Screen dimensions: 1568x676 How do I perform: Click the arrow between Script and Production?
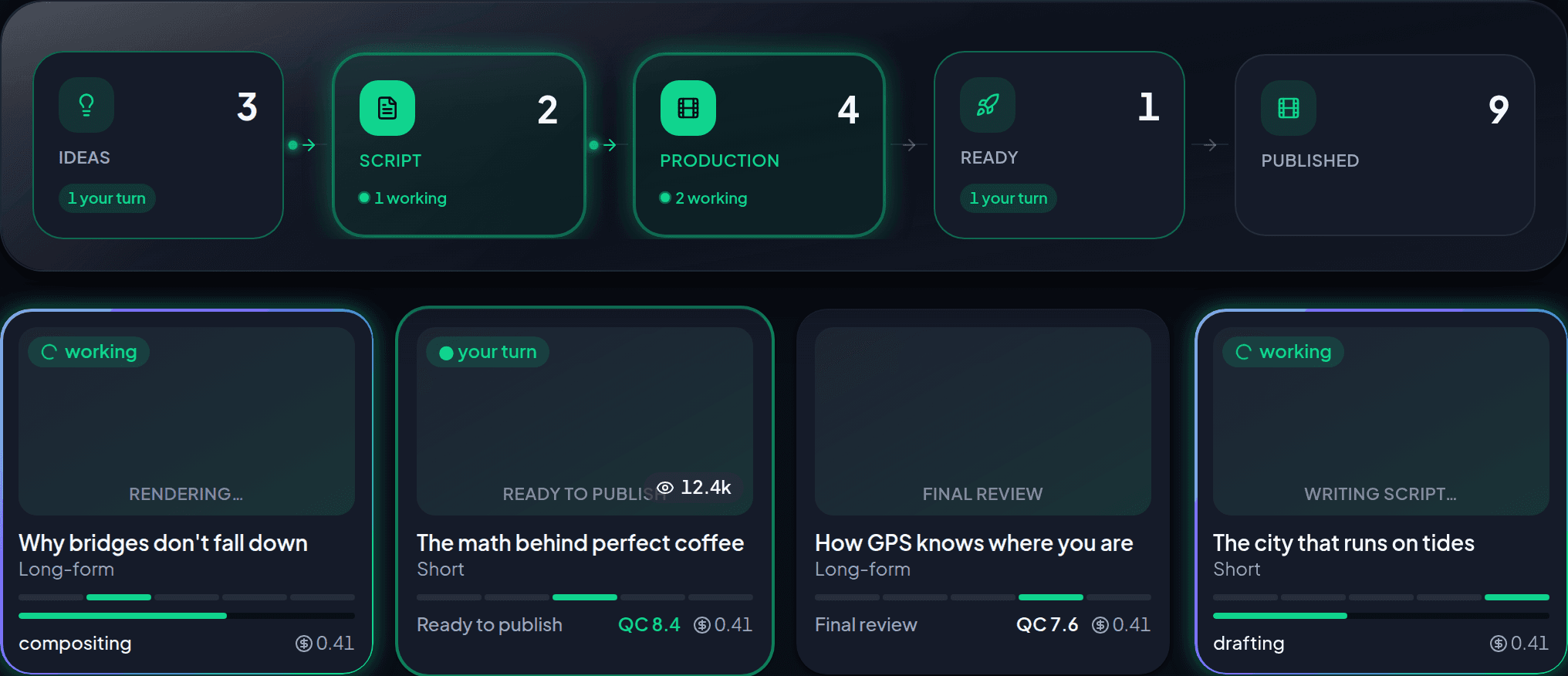610,145
